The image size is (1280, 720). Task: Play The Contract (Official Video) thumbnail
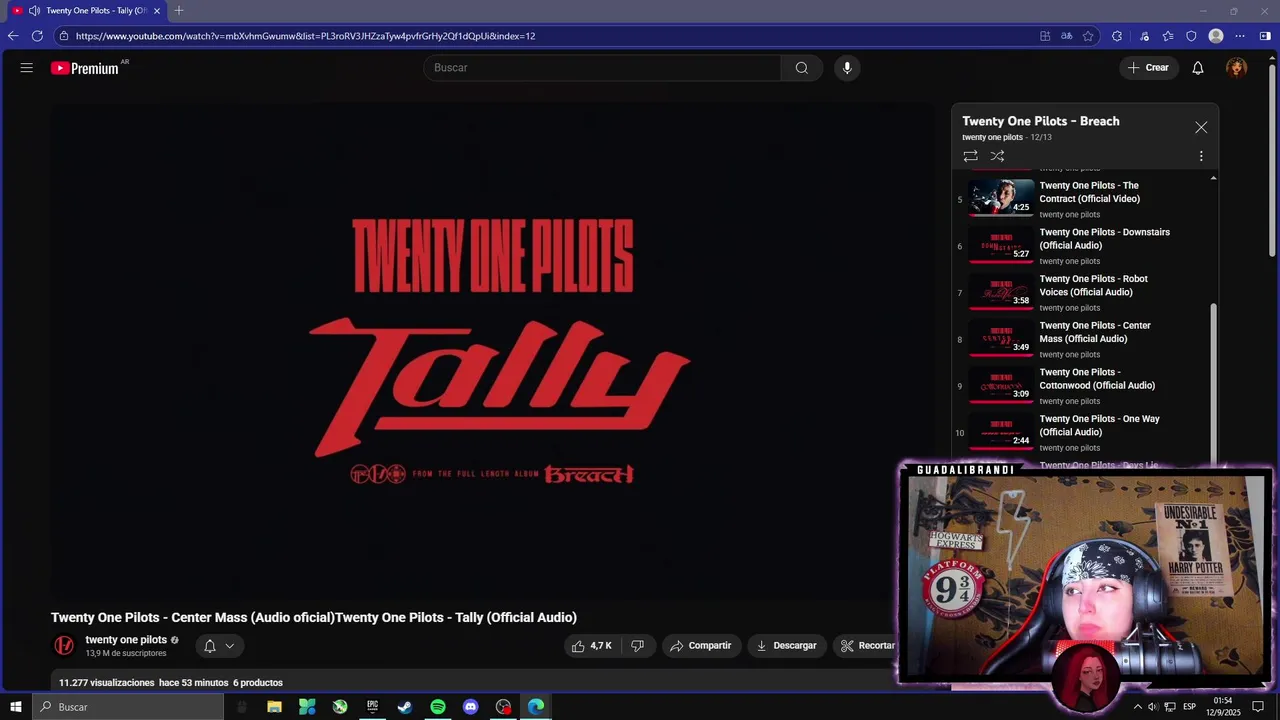pyautogui.click(x=1001, y=197)
